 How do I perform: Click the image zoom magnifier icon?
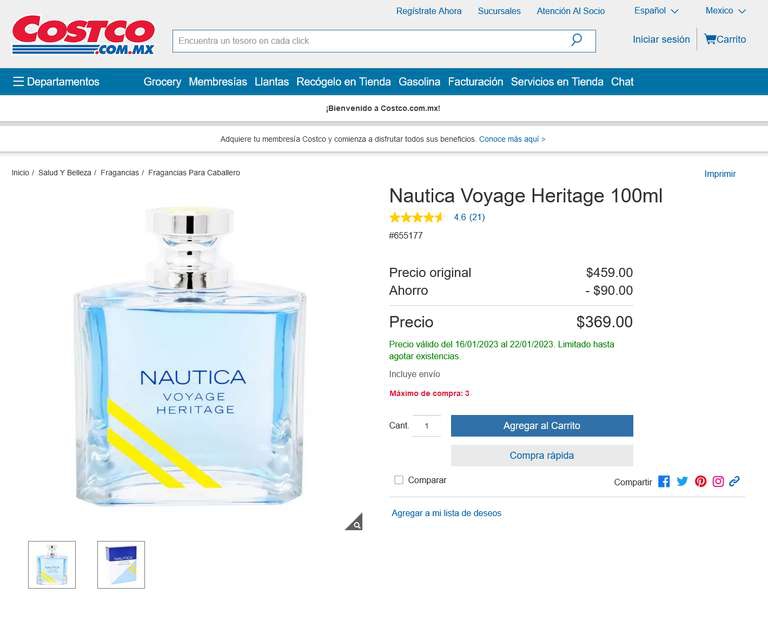pos(354,522)
